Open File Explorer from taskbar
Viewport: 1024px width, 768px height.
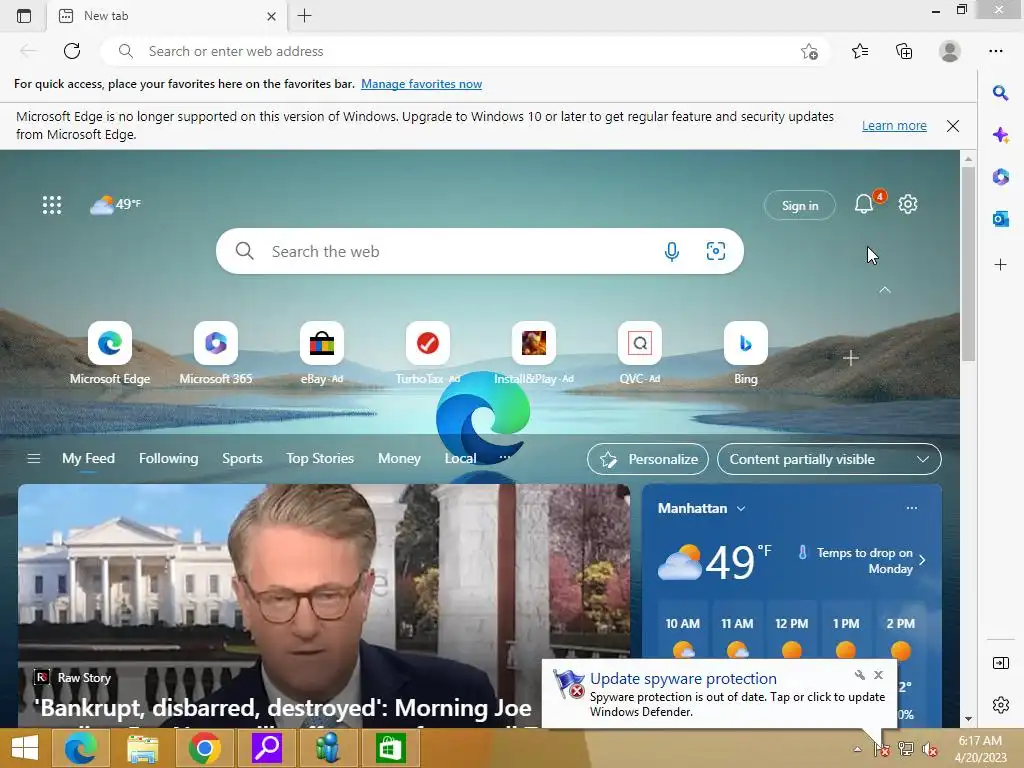point(142,748)
